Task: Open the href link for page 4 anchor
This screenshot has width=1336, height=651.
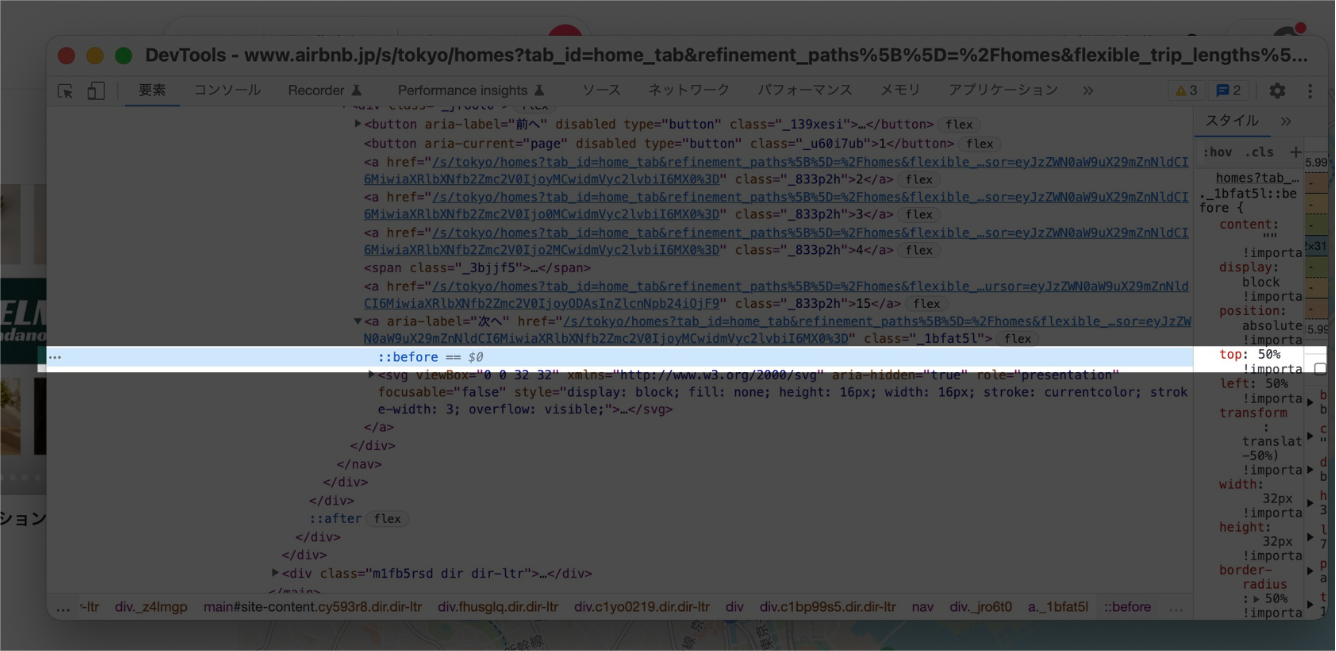Action: (x=776, y=241)
